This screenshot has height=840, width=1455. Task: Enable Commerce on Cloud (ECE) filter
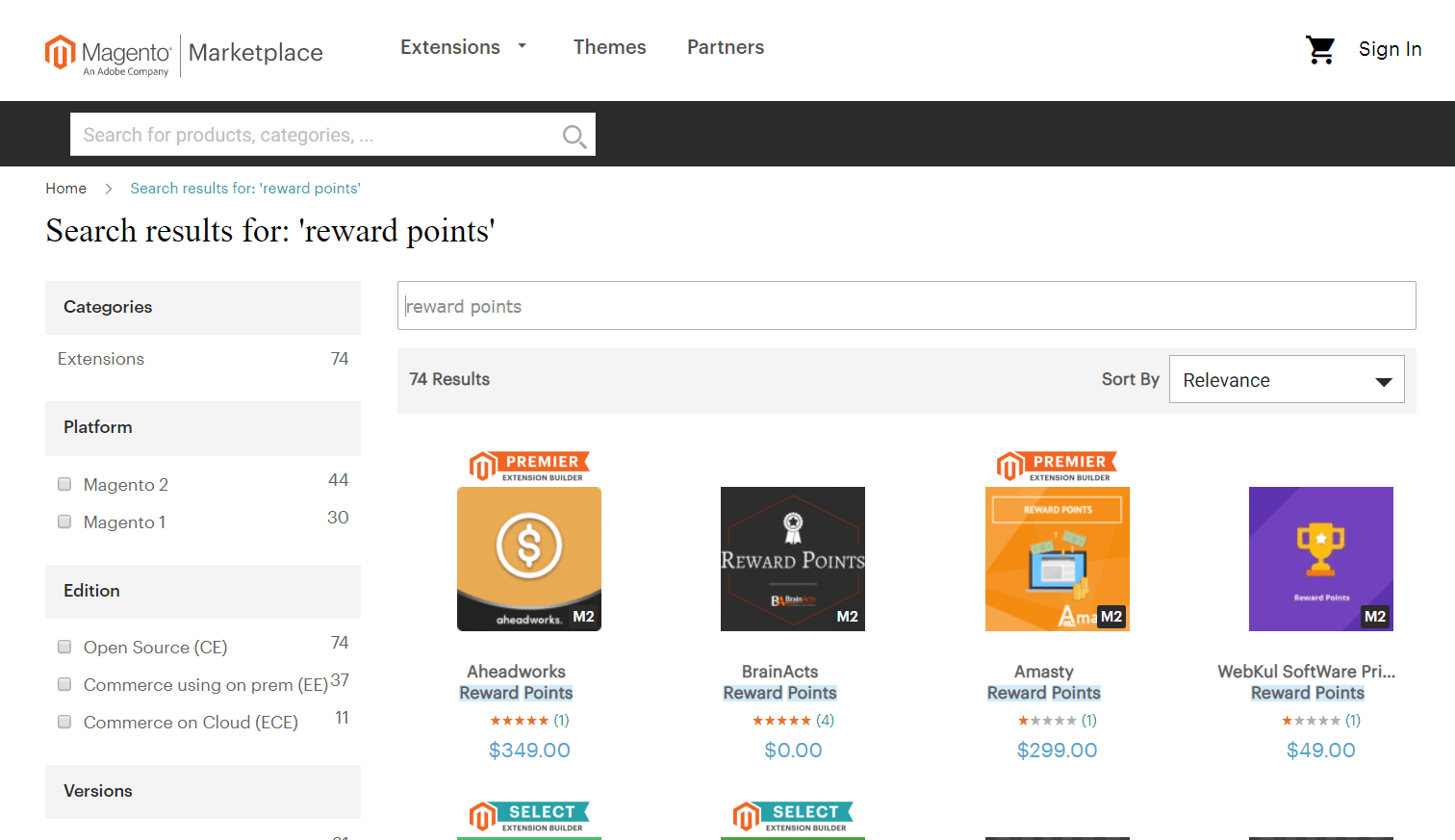(64, 722)
